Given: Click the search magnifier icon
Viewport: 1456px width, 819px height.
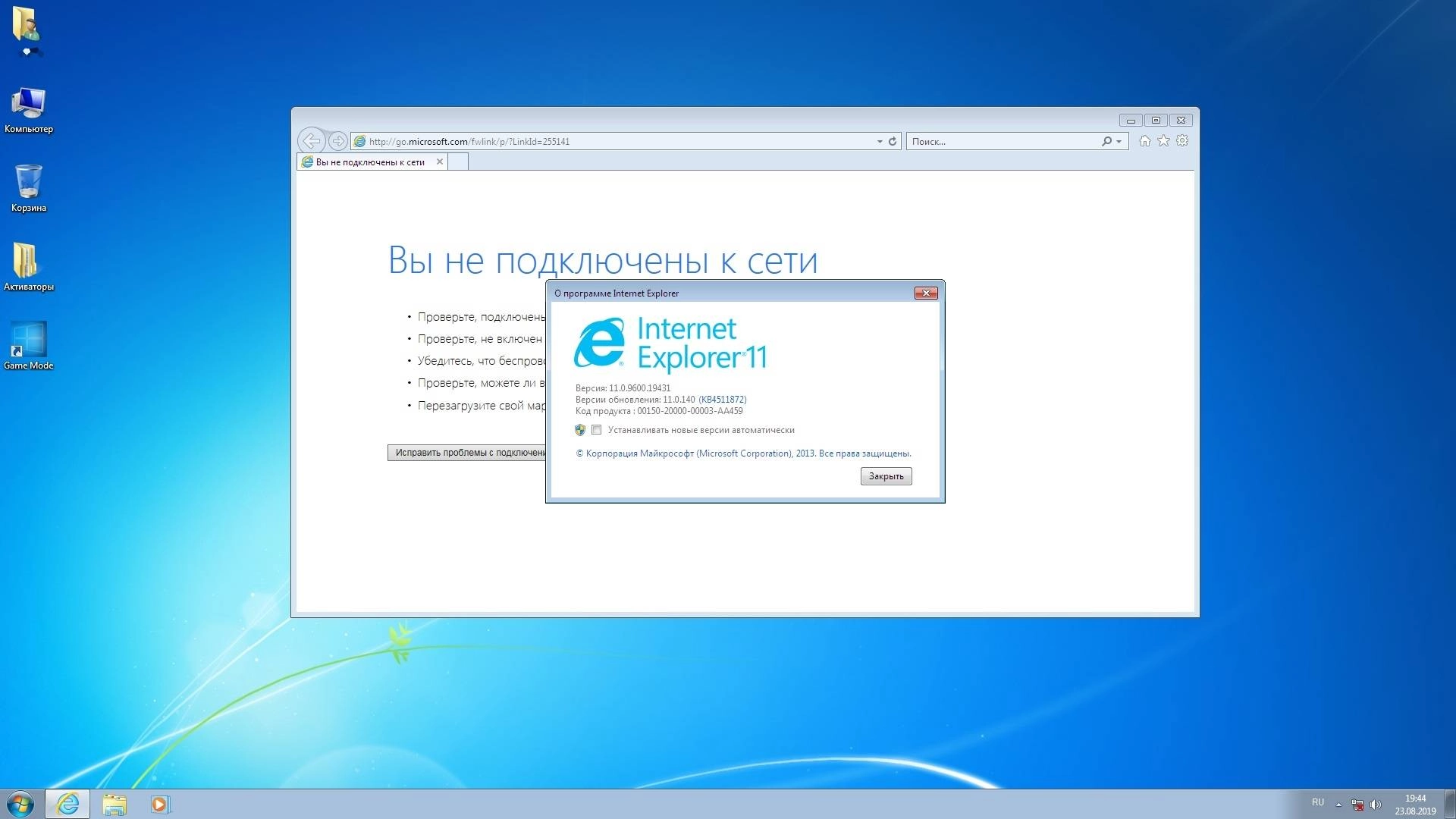Looking at the screenshot, I should pos(1106,141).
